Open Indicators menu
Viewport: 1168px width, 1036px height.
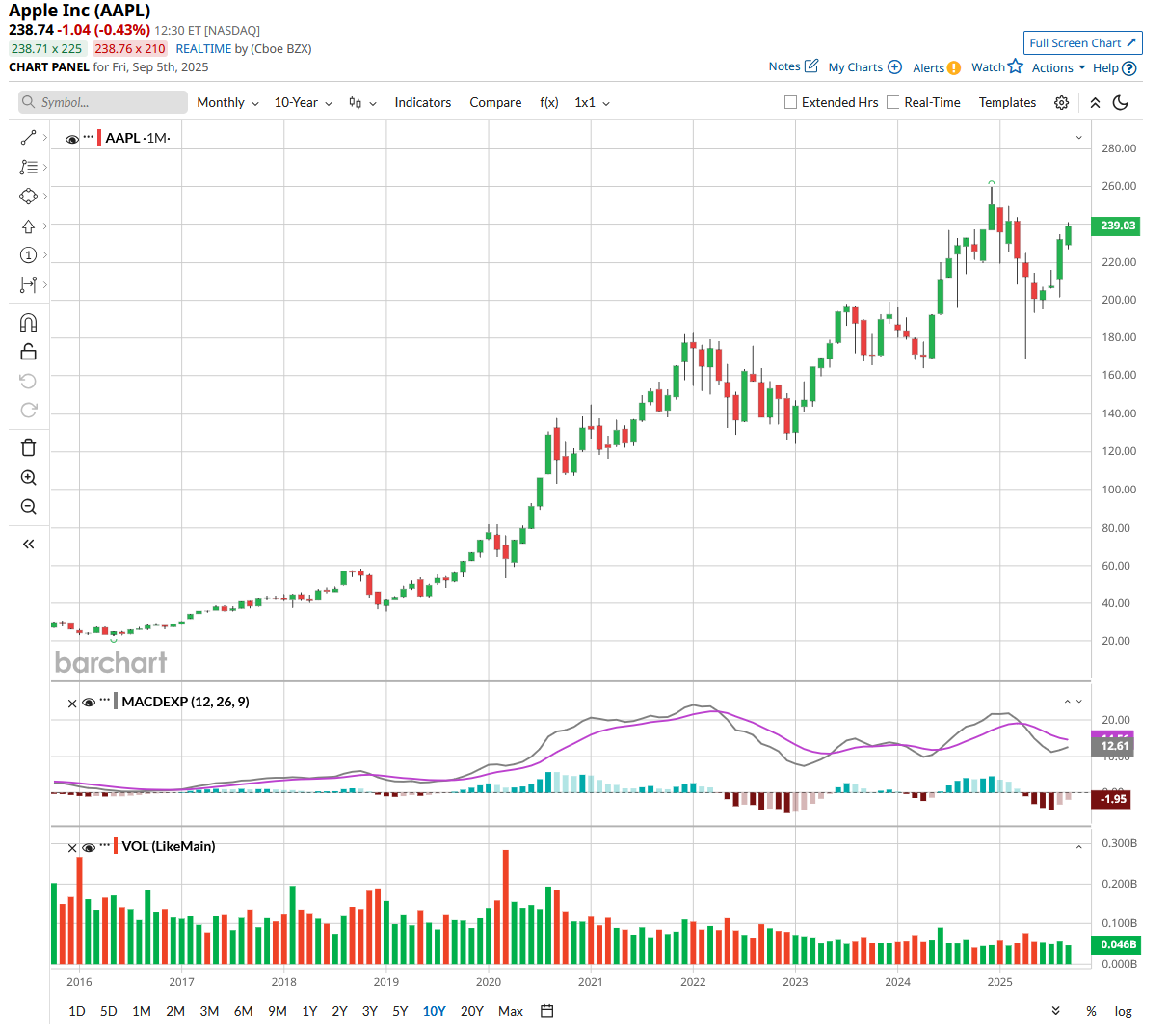(422, 102)
